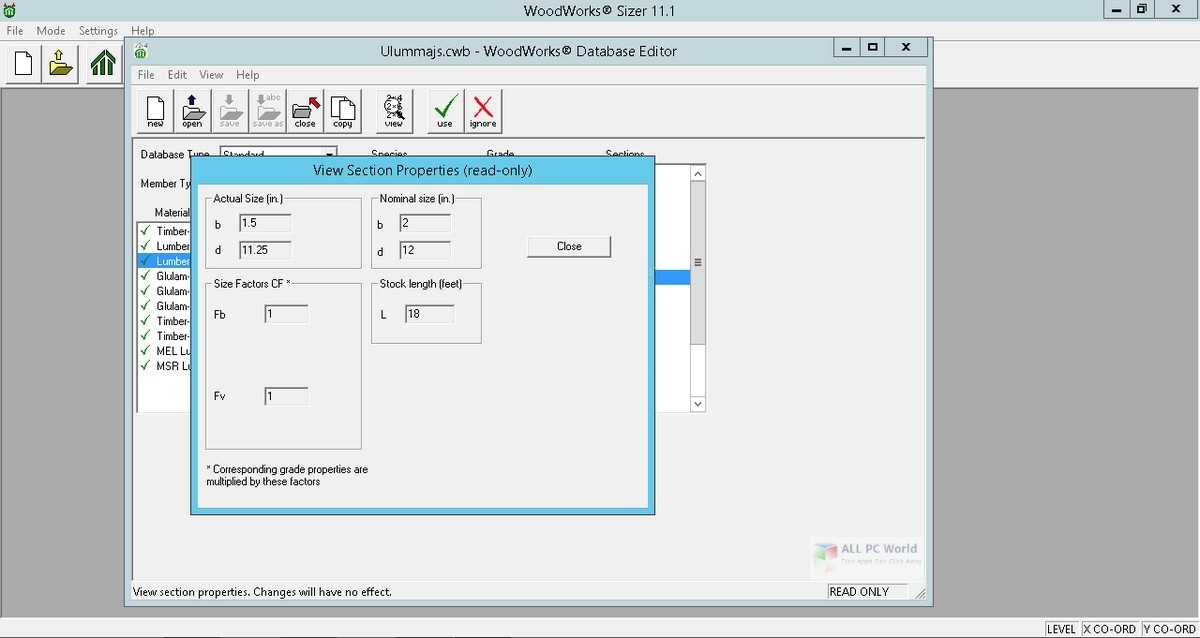Click the 'close' folder icon in the toolbar
Screen dimensions: 1200x638
(304, 111)
